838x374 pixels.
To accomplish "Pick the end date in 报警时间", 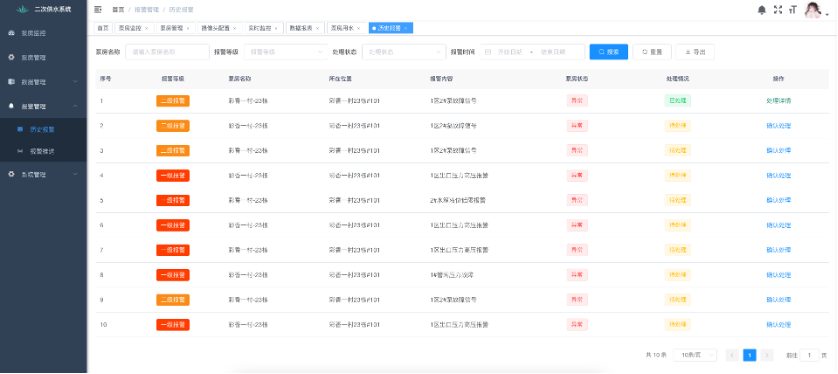I will 554,52.
